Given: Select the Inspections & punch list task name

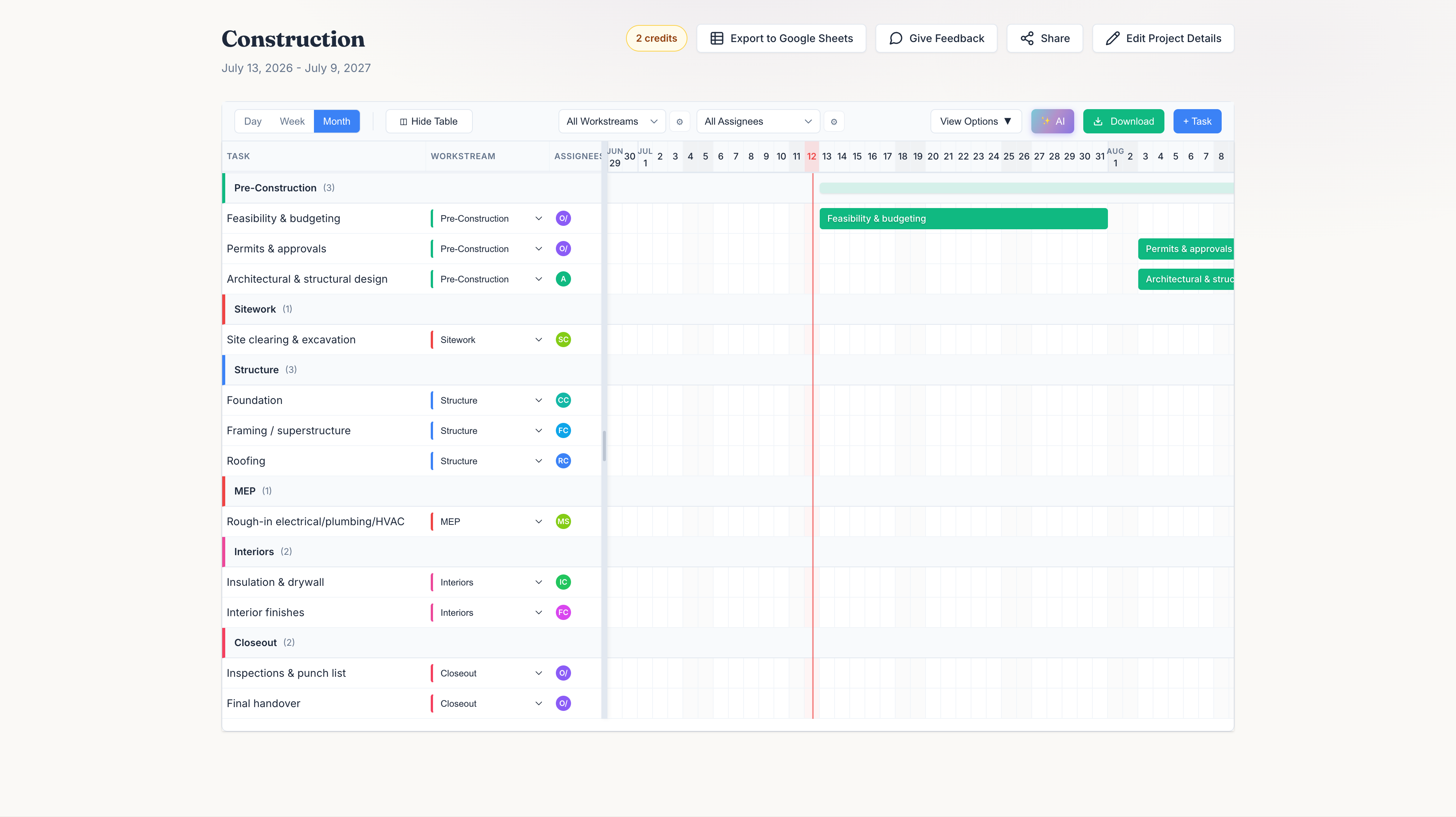Looking at the screenshot, I should [x=286, y=673].
